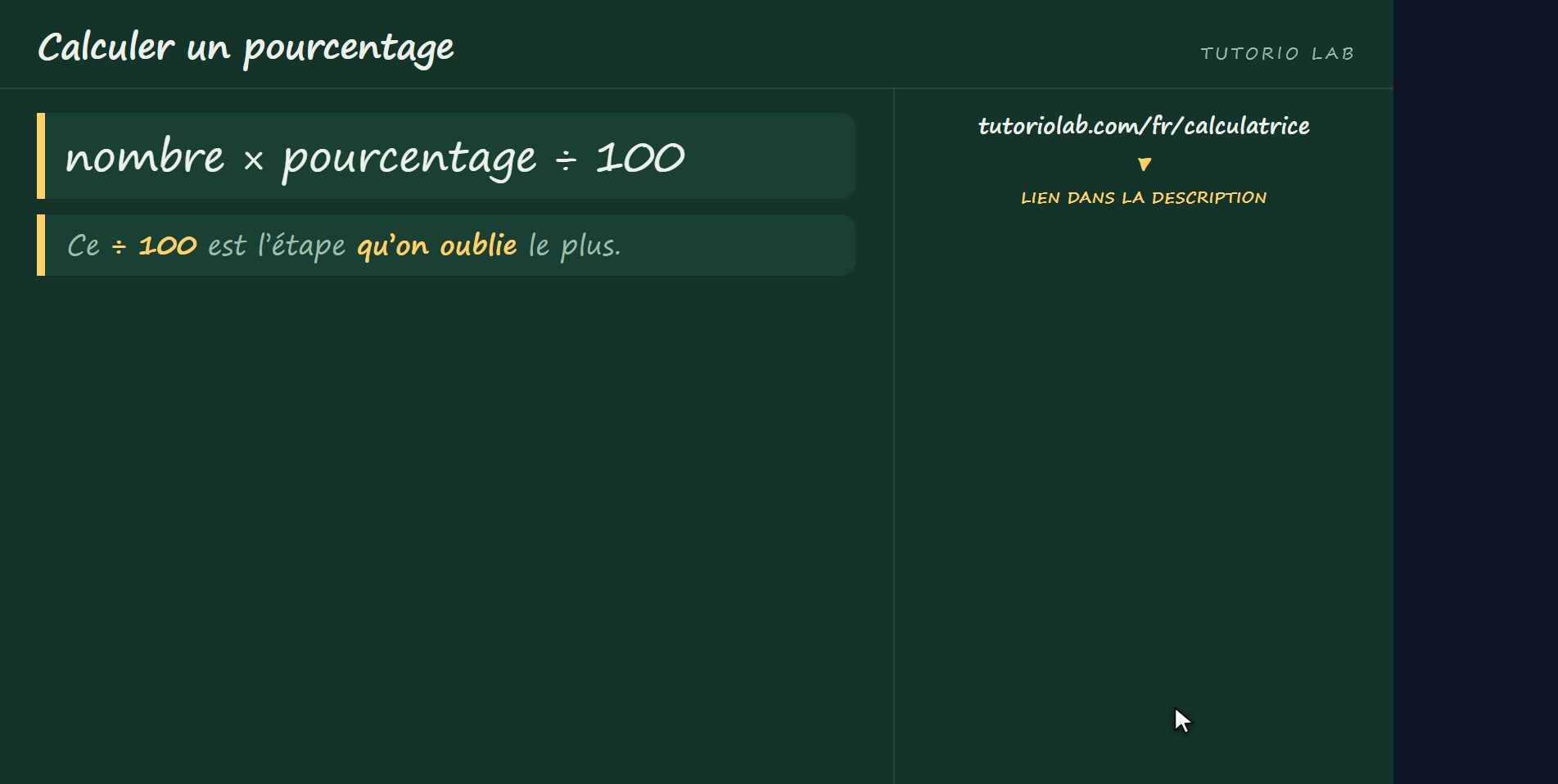Click the 'Calculer un pourcentage' title
The height and width of the screenshot is (784, 1558).
click(246, 47)
